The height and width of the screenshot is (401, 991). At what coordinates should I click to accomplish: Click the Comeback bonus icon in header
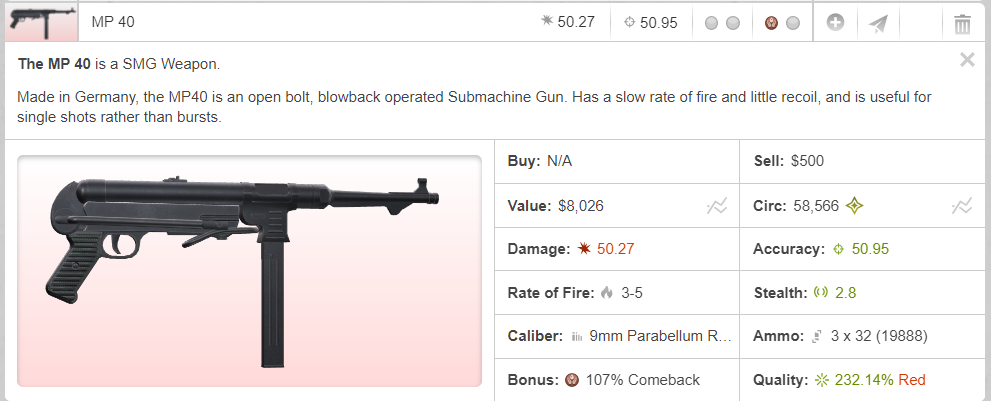(x=771, y=23)
